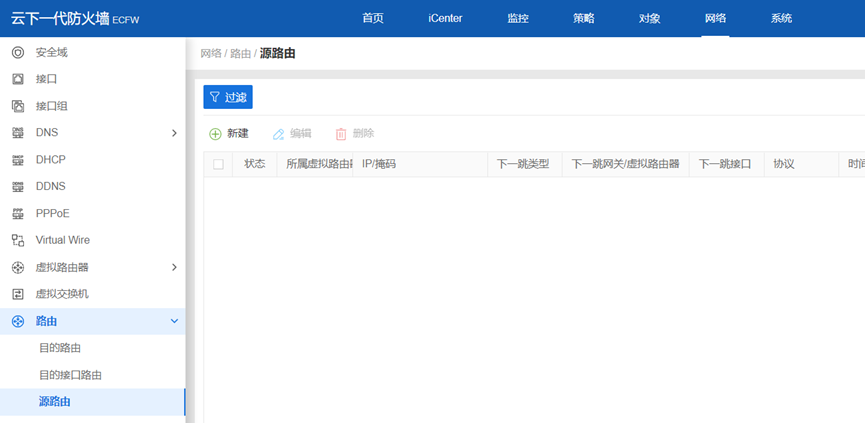Collapse the 路由 menu chevron
The image size is (865, 423).
point(174,321)
